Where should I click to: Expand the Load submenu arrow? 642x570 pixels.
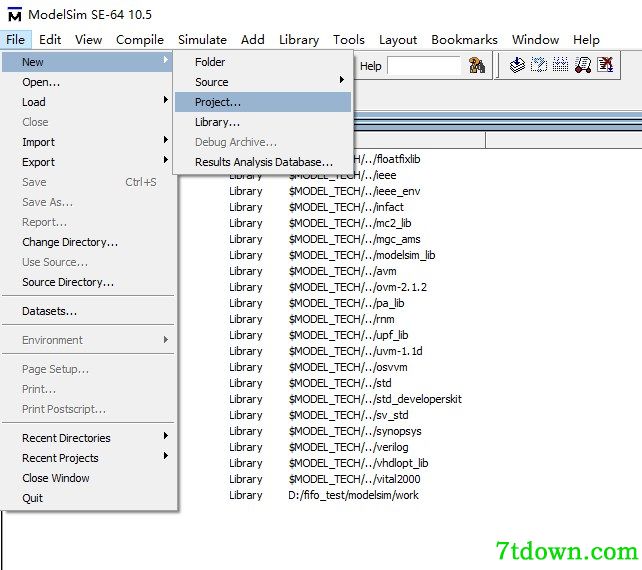[165, 100]
